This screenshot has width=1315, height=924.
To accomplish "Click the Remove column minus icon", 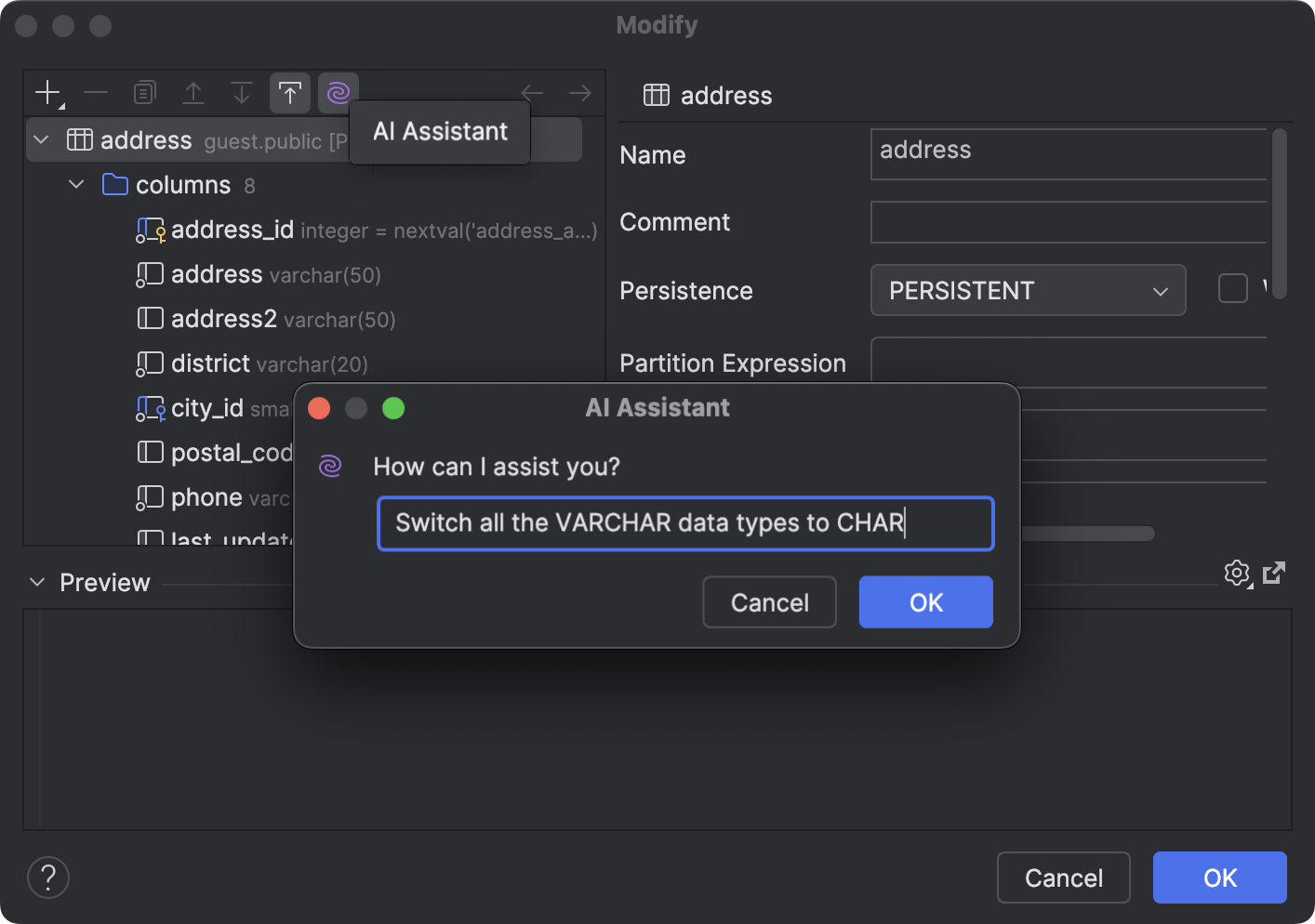I will click(96, 92).
